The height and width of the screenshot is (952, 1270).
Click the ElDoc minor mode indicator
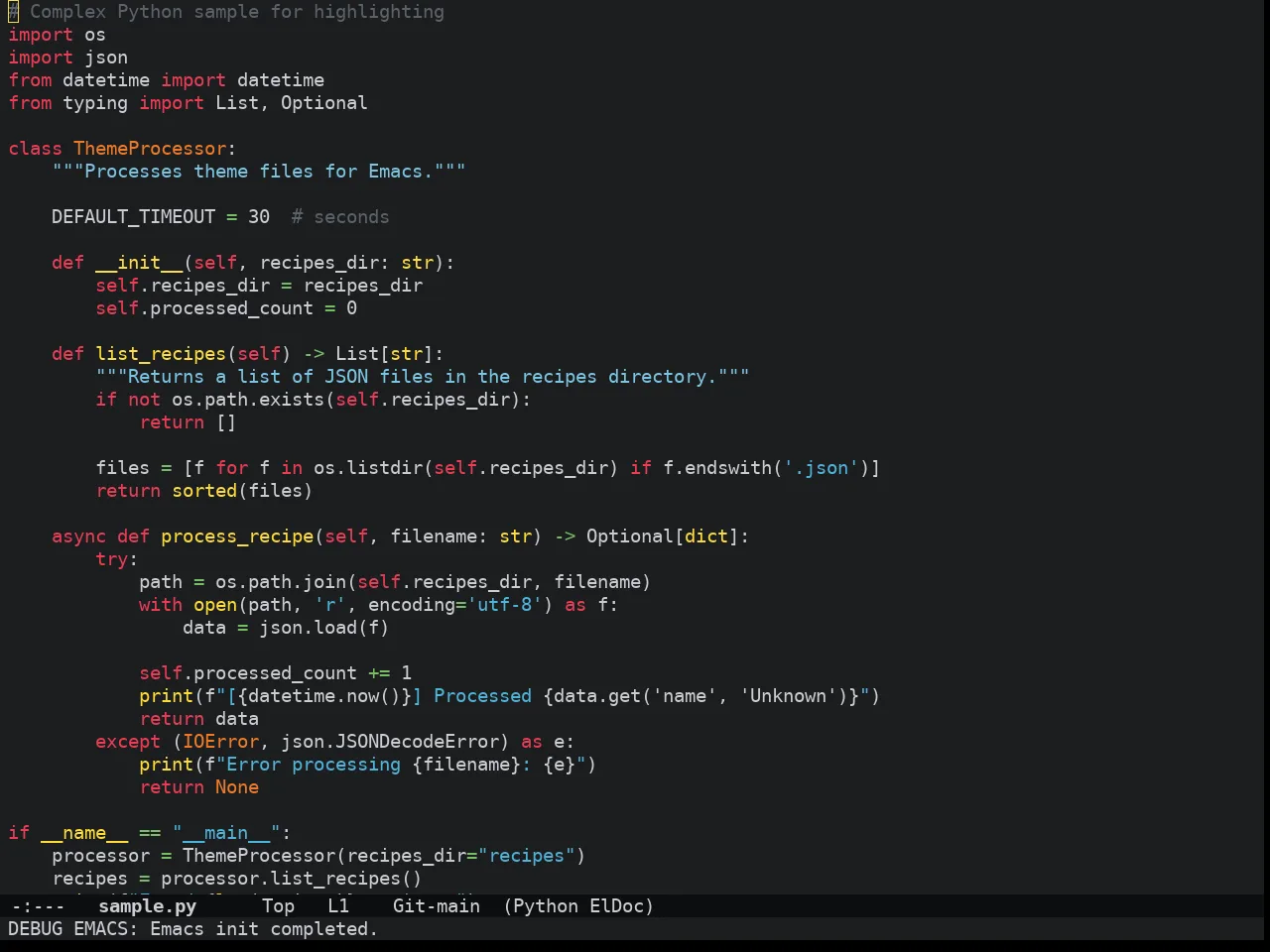617,906
